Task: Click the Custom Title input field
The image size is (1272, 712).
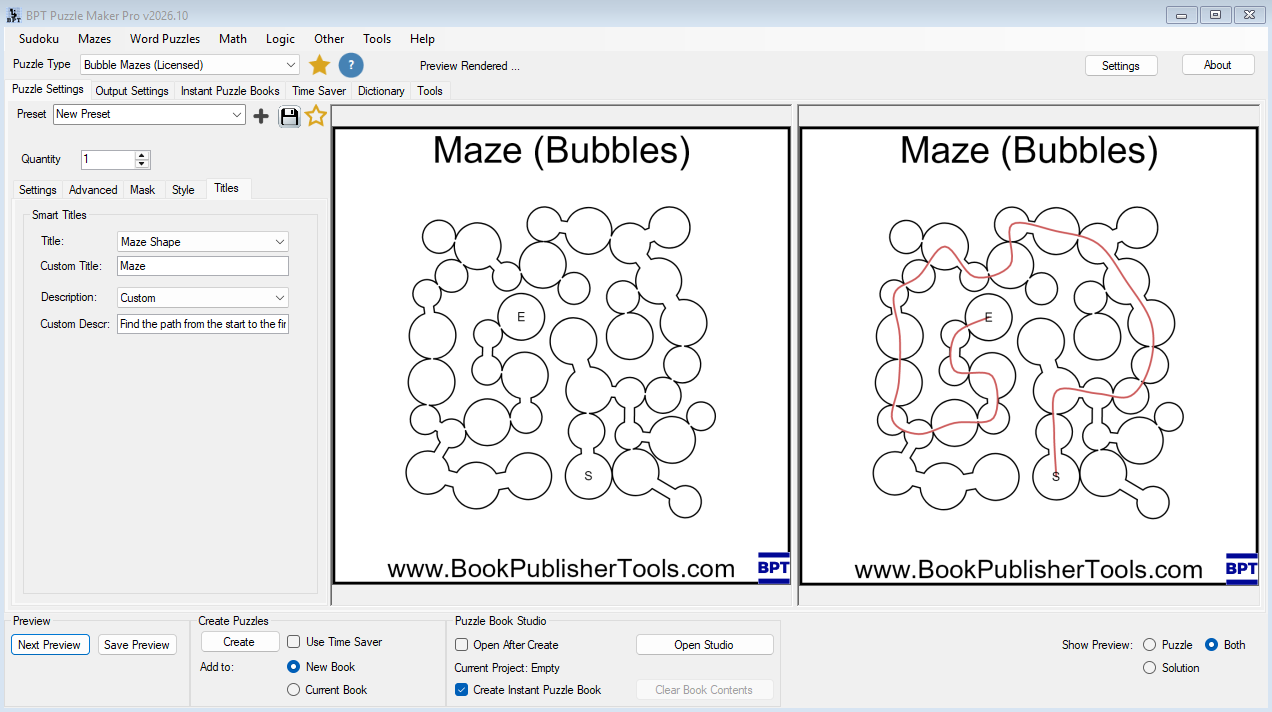Action: [x=203, y=266]
